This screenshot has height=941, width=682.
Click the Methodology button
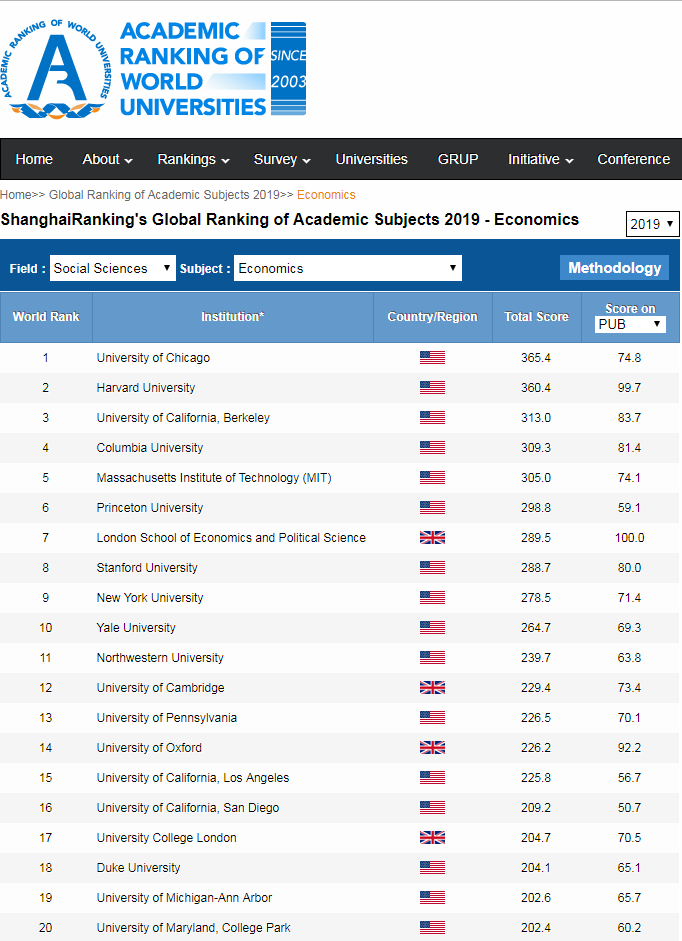[x=614, y=268]
